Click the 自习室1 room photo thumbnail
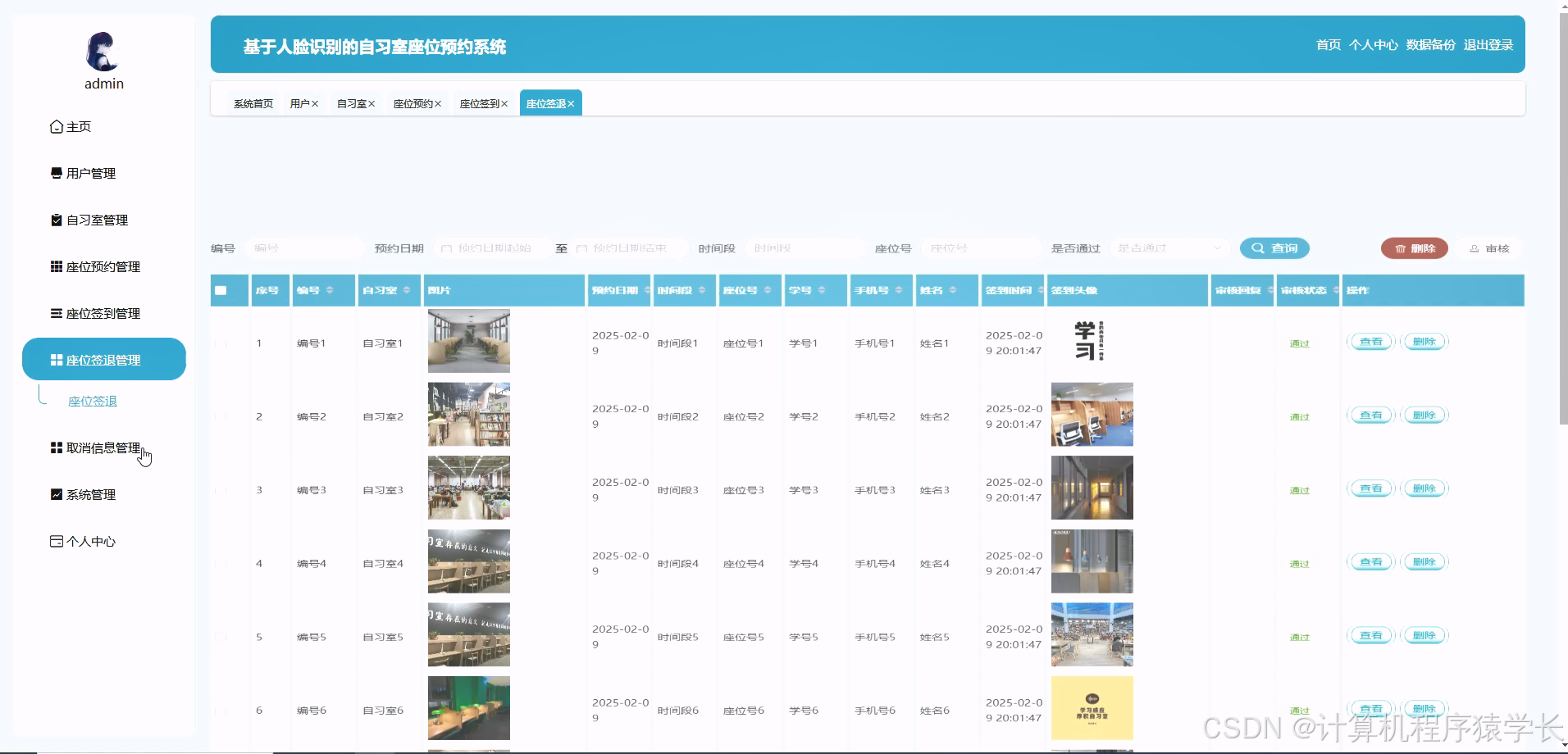Screen dimensions: 1568x754 coord(469,341)
